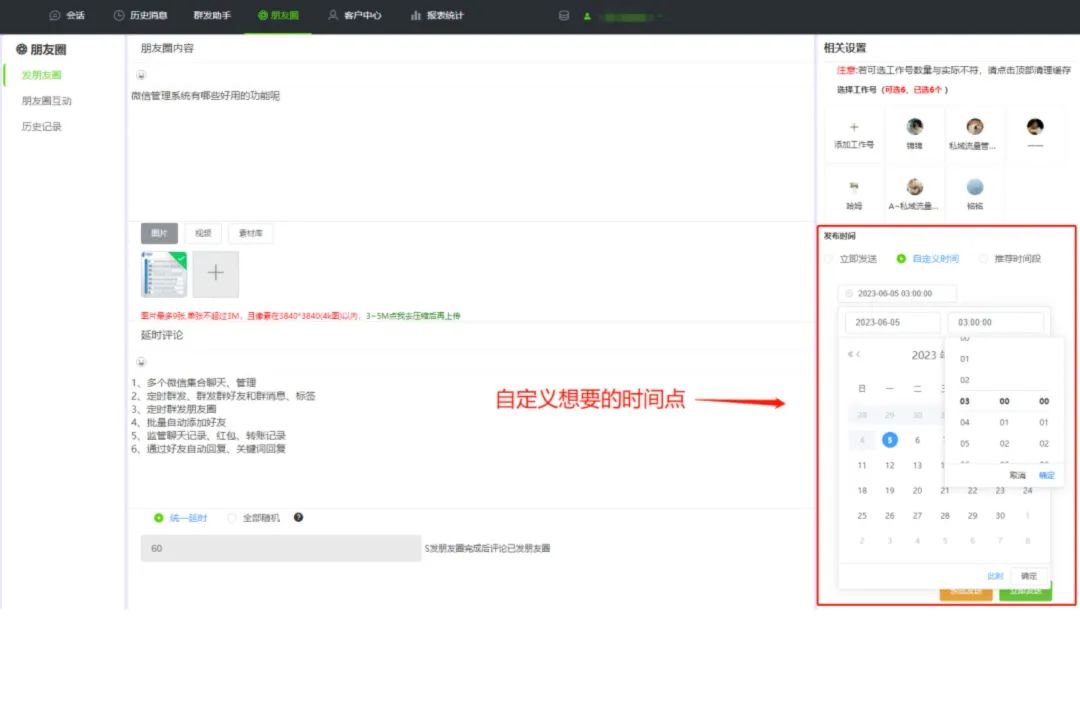Viewport: 1080px width, 719px height.
Task: Open the calendar from the 2023-06-05 date field
Action: (x=893, y=322)
